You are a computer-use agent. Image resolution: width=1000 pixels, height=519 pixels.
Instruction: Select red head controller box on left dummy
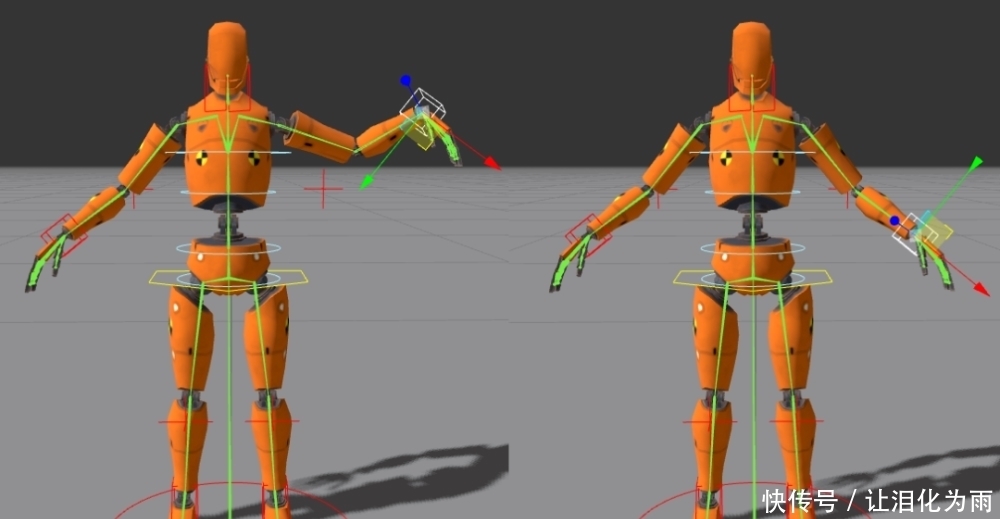pyautogui.click(x=228, y=87)
